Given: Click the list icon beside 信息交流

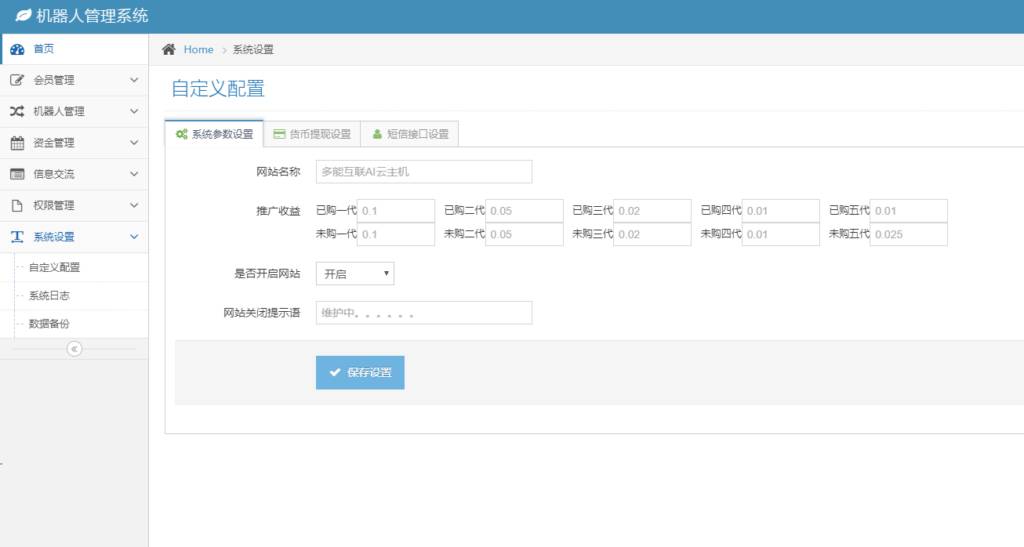Looking at the screenshot, I should pos(17,174).
